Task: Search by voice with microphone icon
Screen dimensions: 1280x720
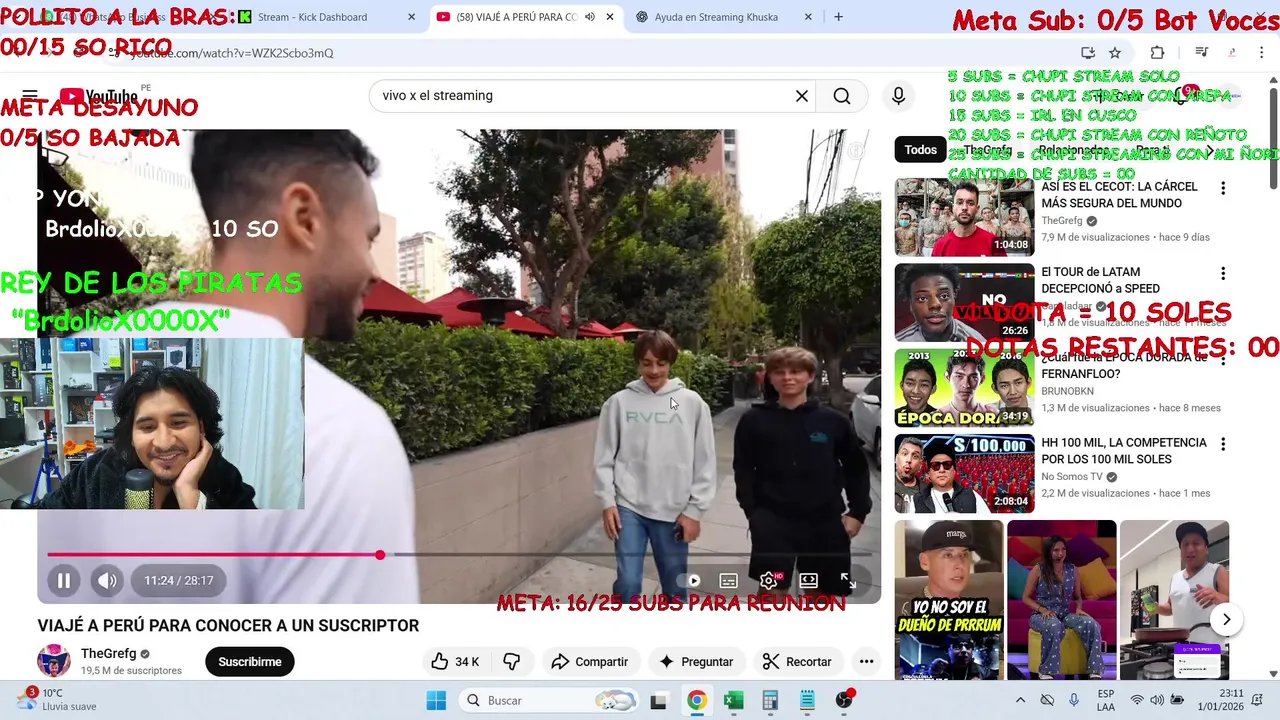Action: tap(898, 96)
